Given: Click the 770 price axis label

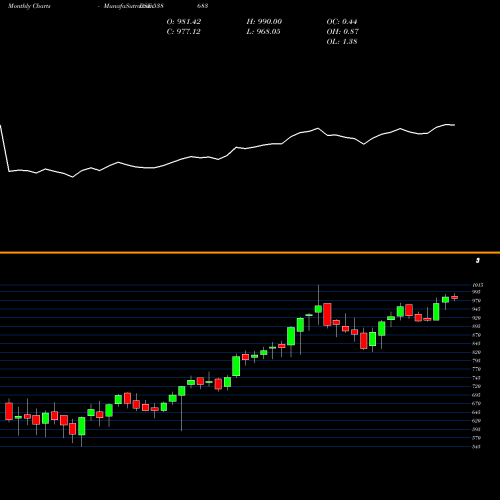Looking at the screenshot, I should 476,369.
